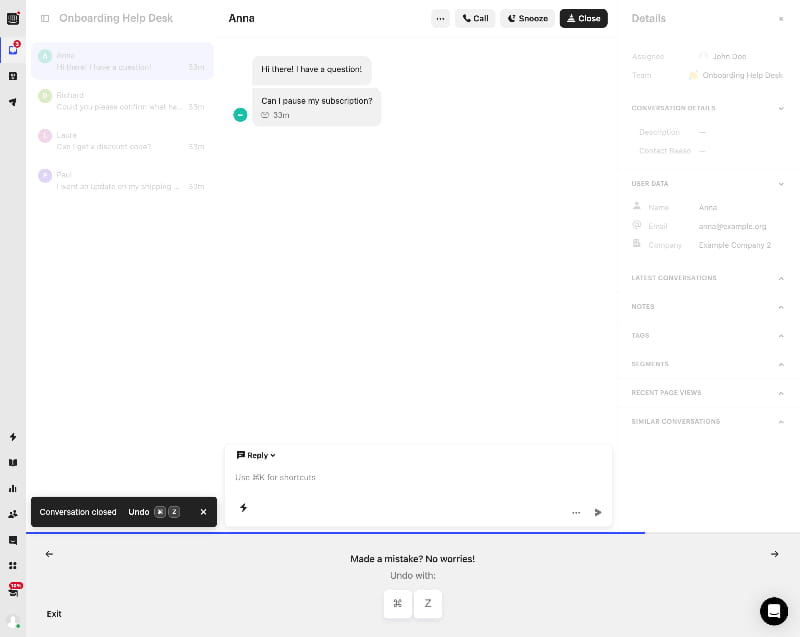This screenshot has width=800, height=637.
Task: Click the Anna message avatar icon
Action: pyautogui.click(x=240, y=115)
